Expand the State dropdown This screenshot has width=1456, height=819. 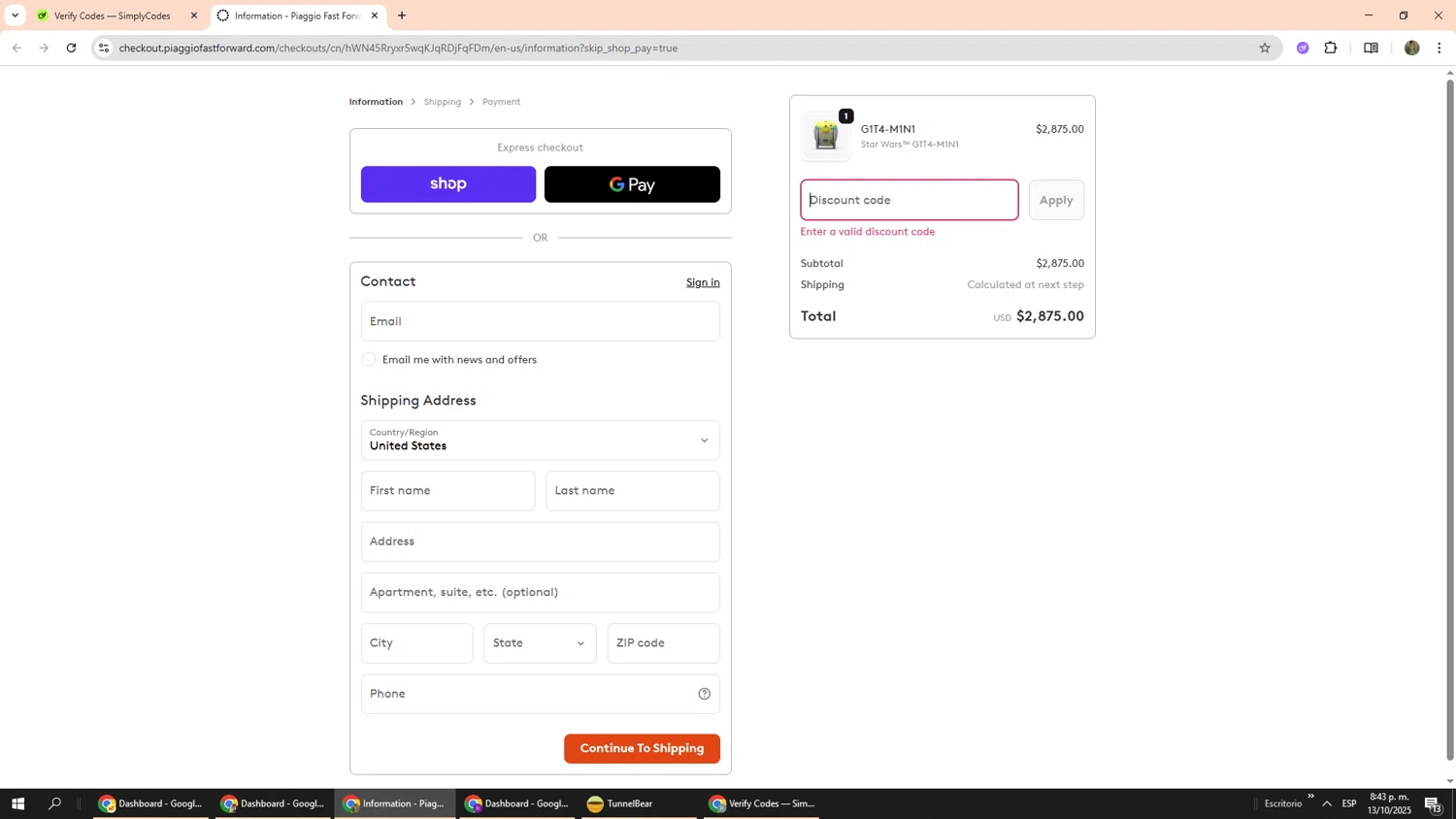(540, 643)
